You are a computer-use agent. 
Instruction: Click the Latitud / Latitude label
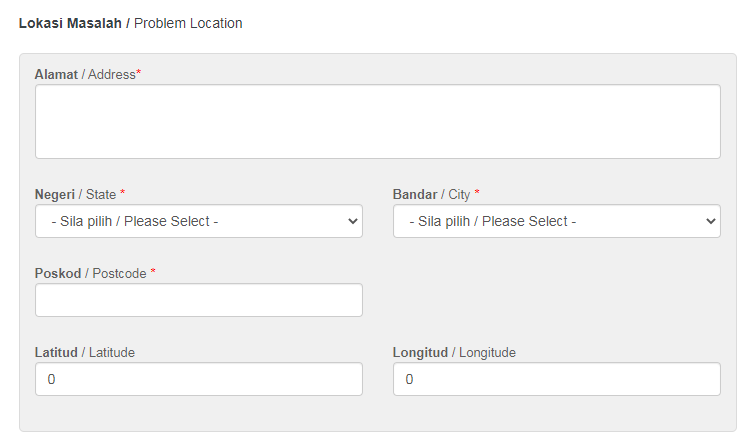[84, 353]
